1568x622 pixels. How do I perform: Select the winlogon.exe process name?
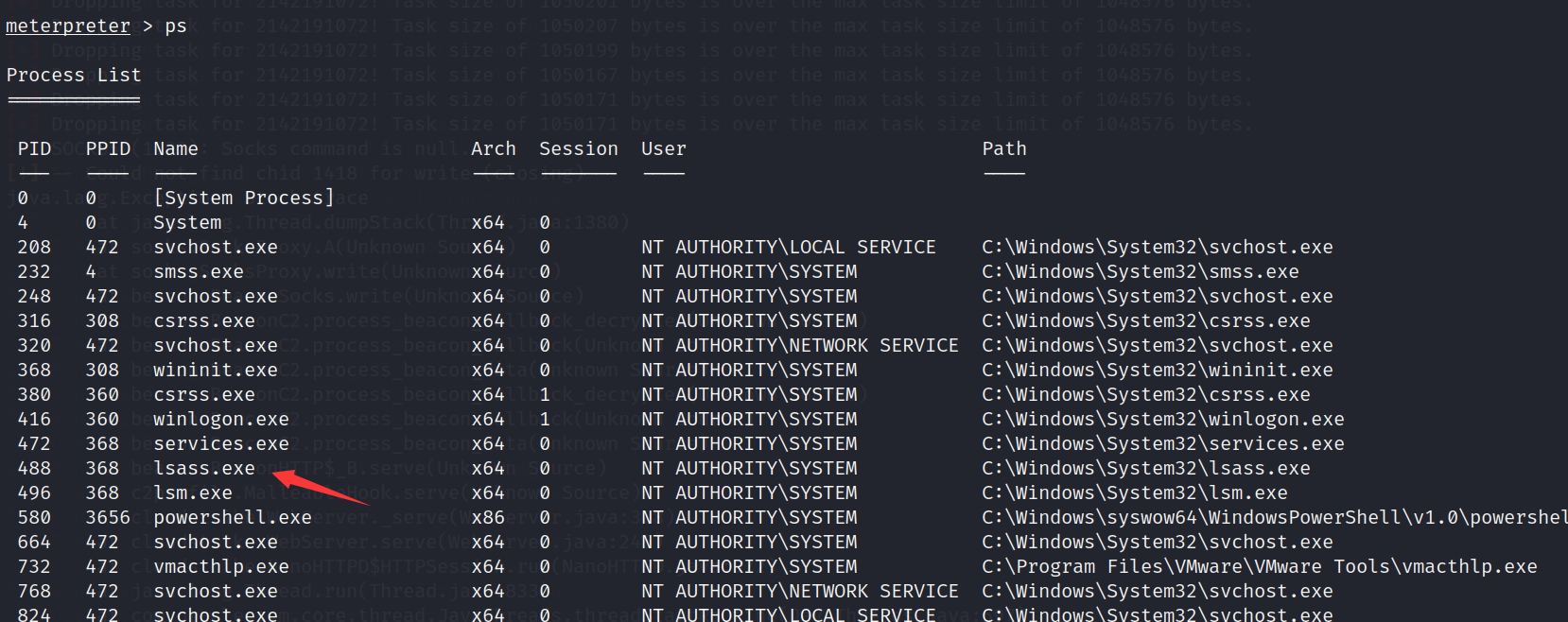coord(221,419)
